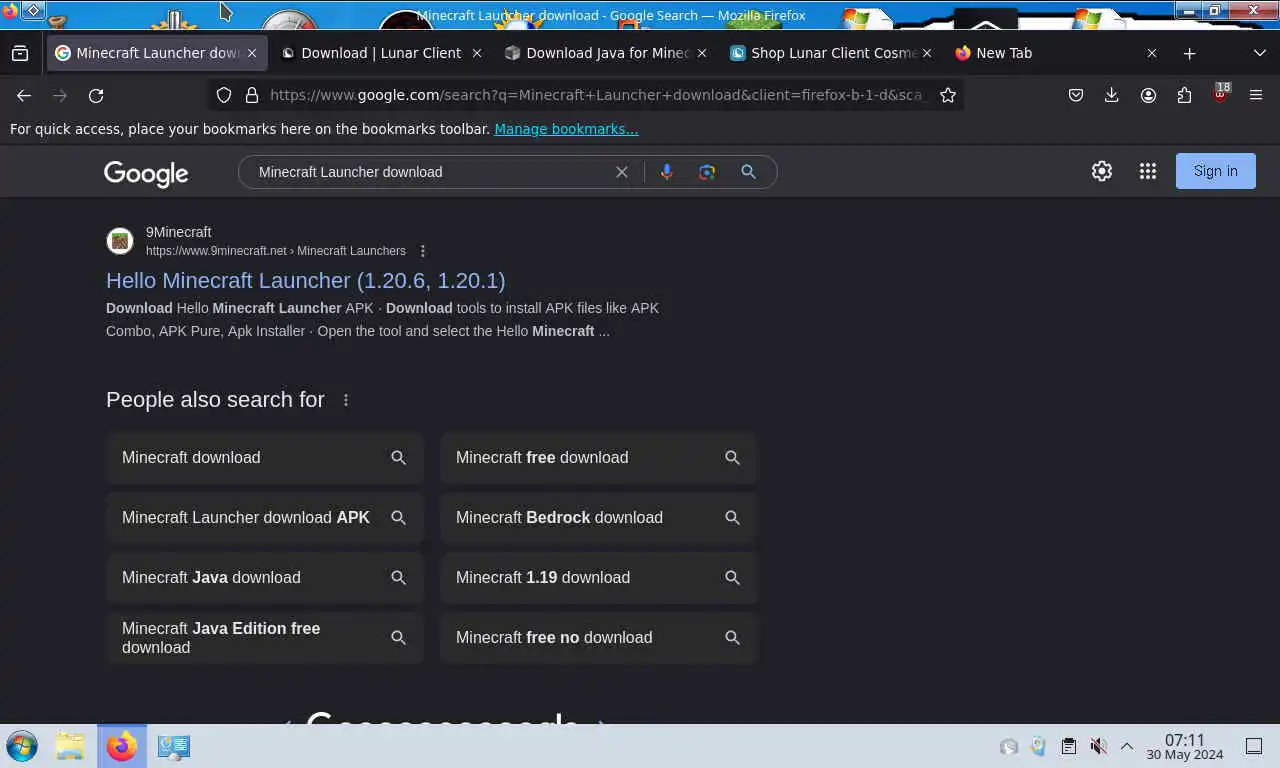
Task: Open the Firefox downloads panel
Action: click(x=1111, y=95)
